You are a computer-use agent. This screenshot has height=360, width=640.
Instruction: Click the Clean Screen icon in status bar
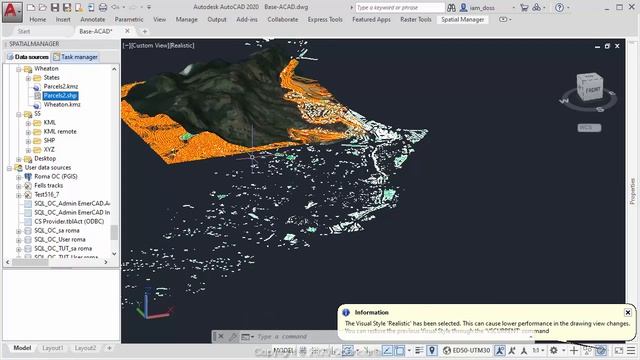[x=619, y=350]
